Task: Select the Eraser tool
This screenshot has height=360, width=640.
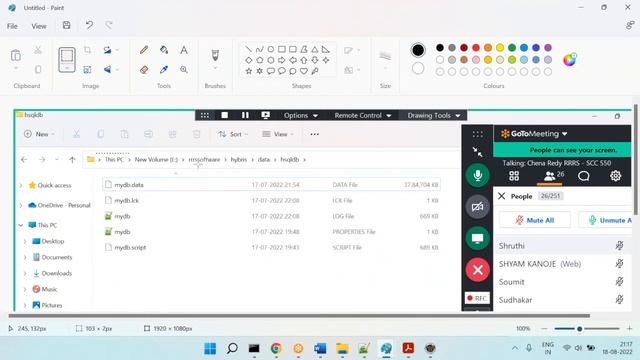Action: 144,70
